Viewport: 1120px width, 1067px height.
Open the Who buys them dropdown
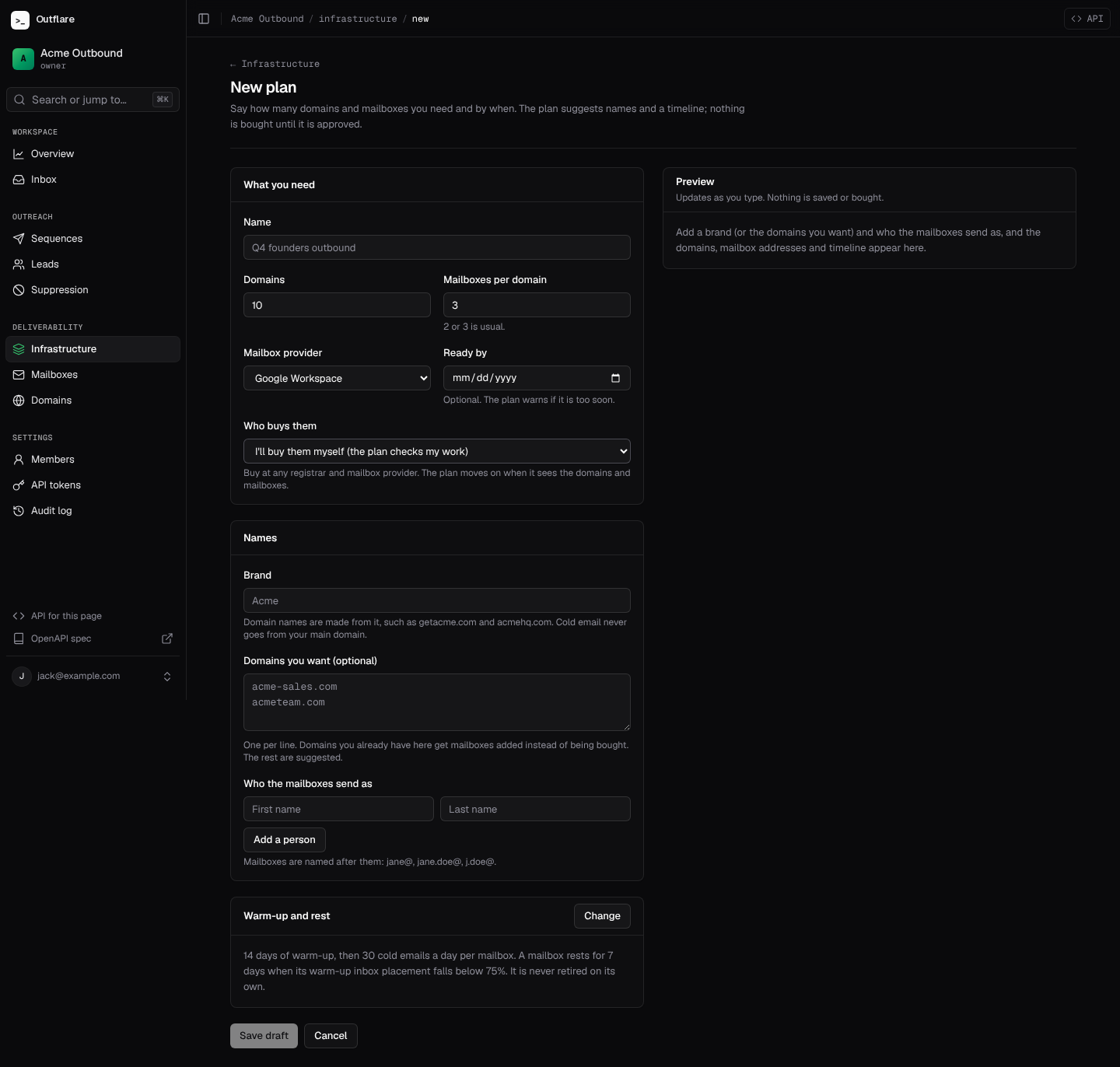pyautogui.click(x=437, y=451)
